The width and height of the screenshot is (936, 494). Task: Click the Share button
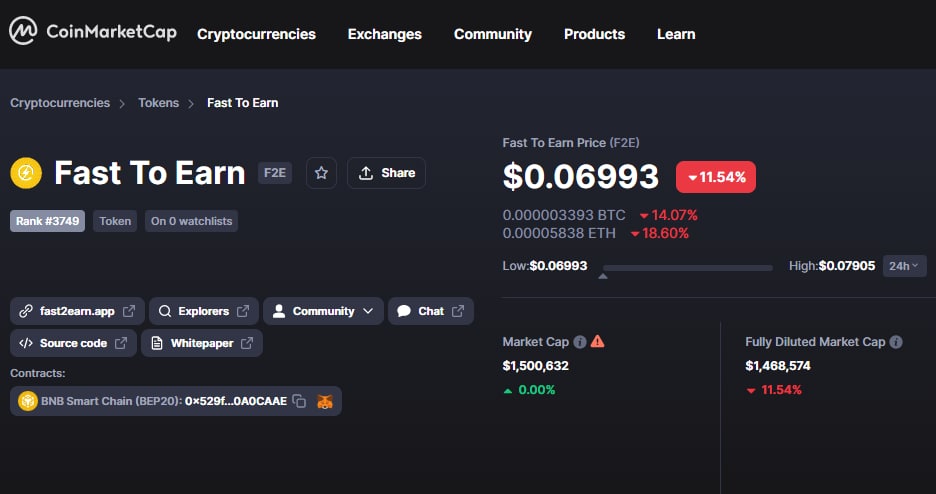pos(386,173)
